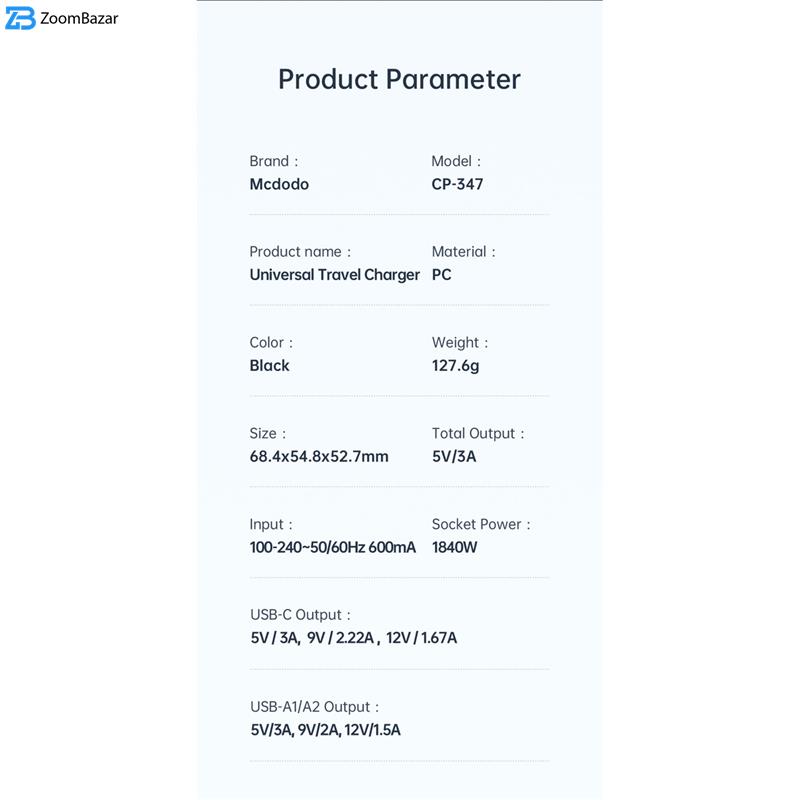800x800 pixels.
Task: Select the USB-C output values line
Action: coord(354,638)
